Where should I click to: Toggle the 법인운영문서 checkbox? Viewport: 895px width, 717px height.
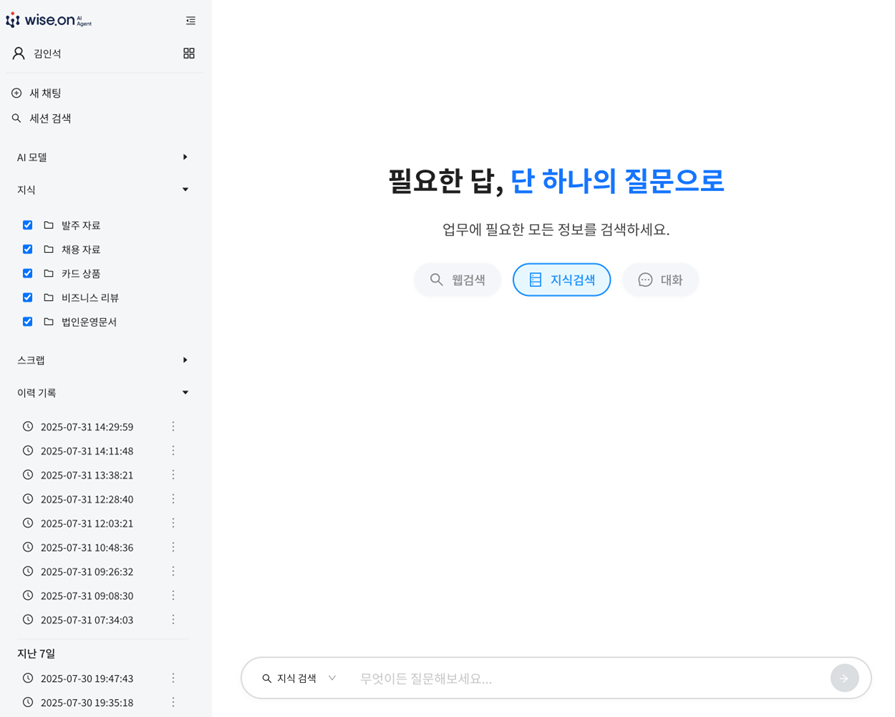pyautogui.click(x=27, y=322)
